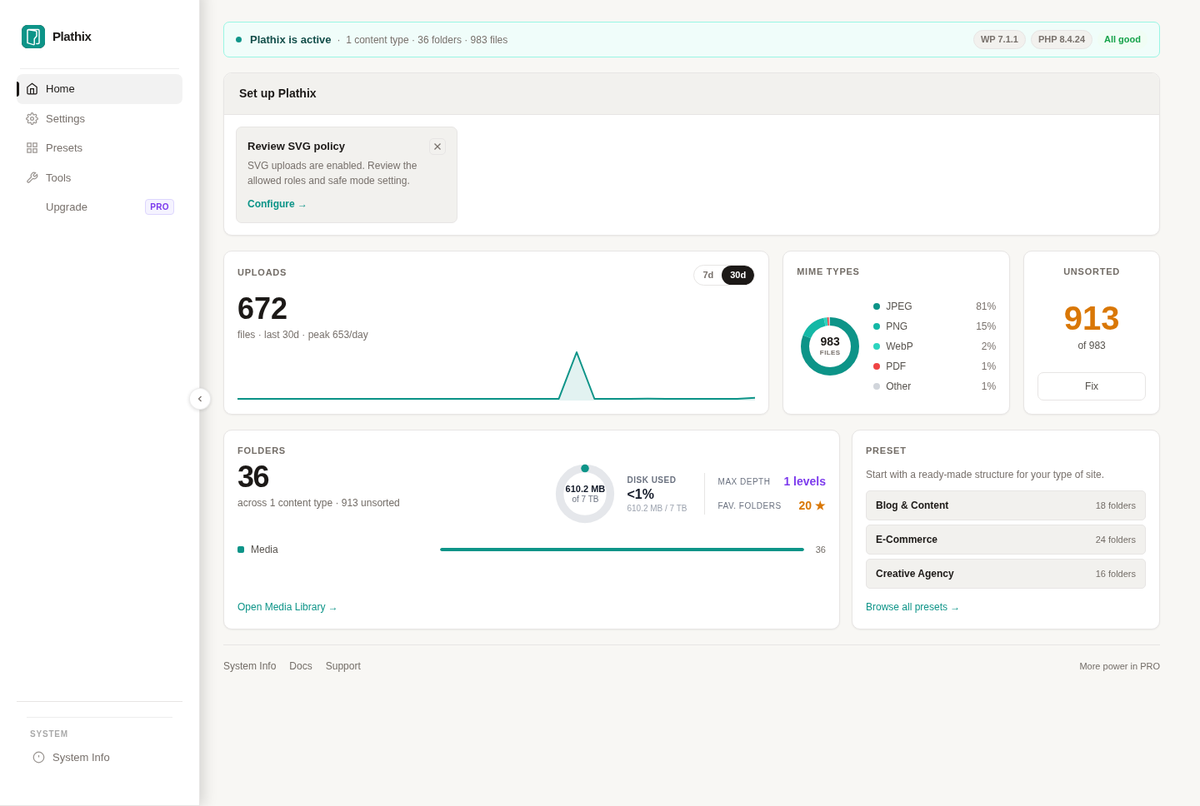Click the PRO badge beside Upgrade
The width and height of the screenshot is (1200, 806).
(160, 207)
